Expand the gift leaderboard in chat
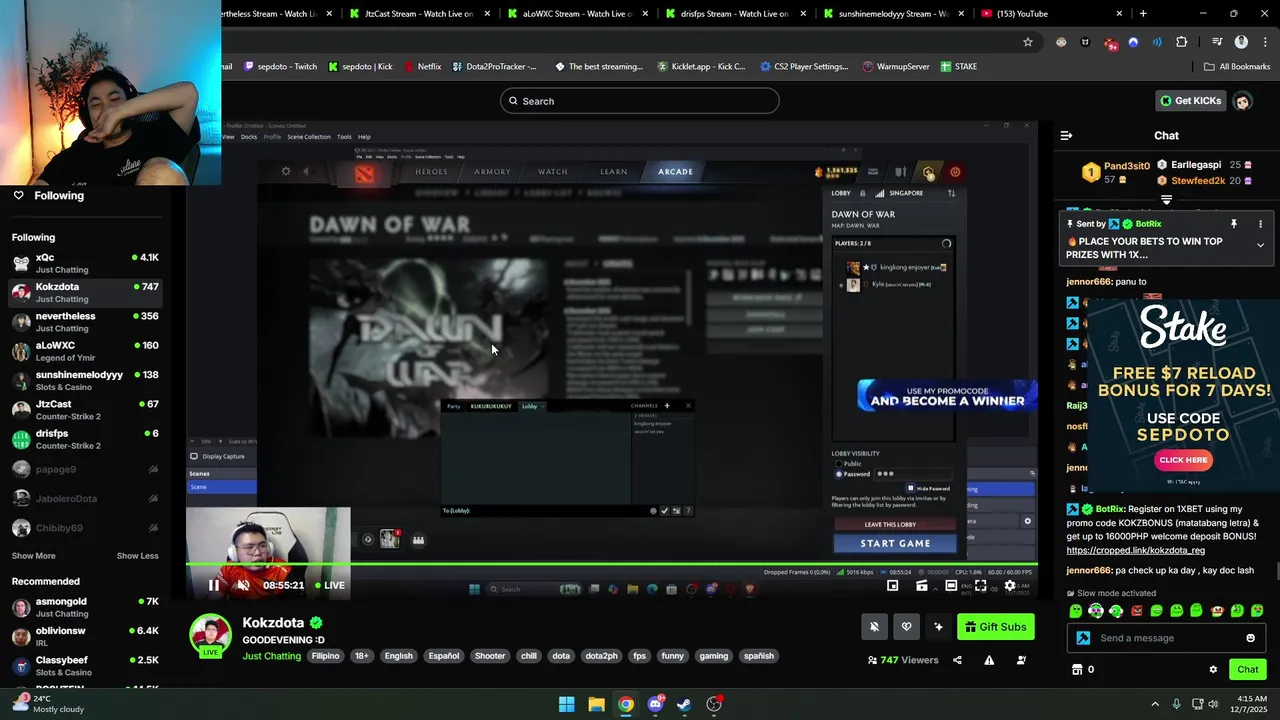This screenshot has width=1280, height=720. (1166, 200)
